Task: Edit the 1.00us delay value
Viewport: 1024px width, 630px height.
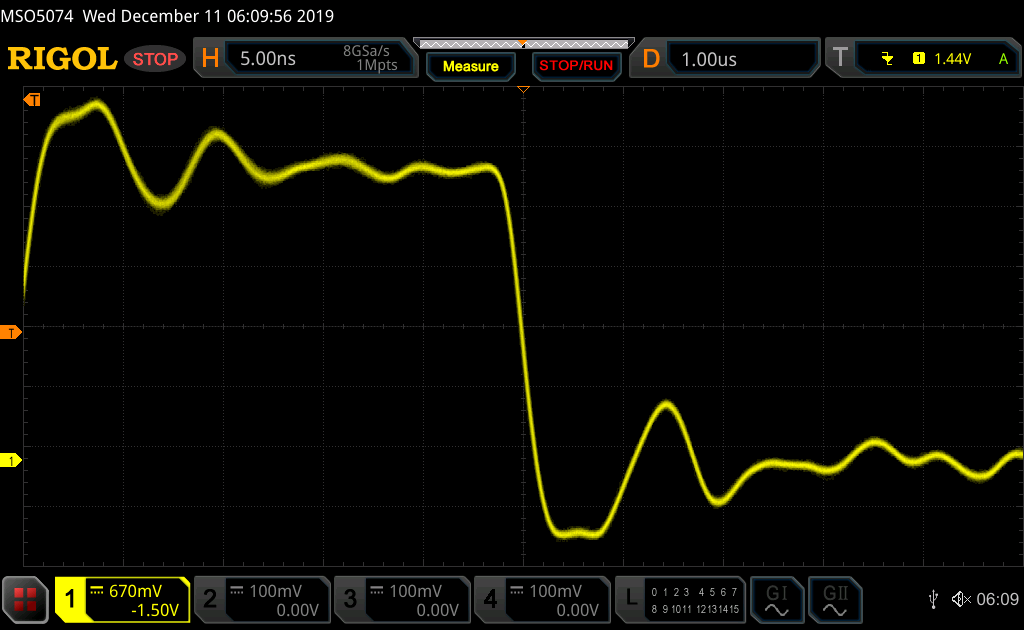Action: [x=709, y=59]
